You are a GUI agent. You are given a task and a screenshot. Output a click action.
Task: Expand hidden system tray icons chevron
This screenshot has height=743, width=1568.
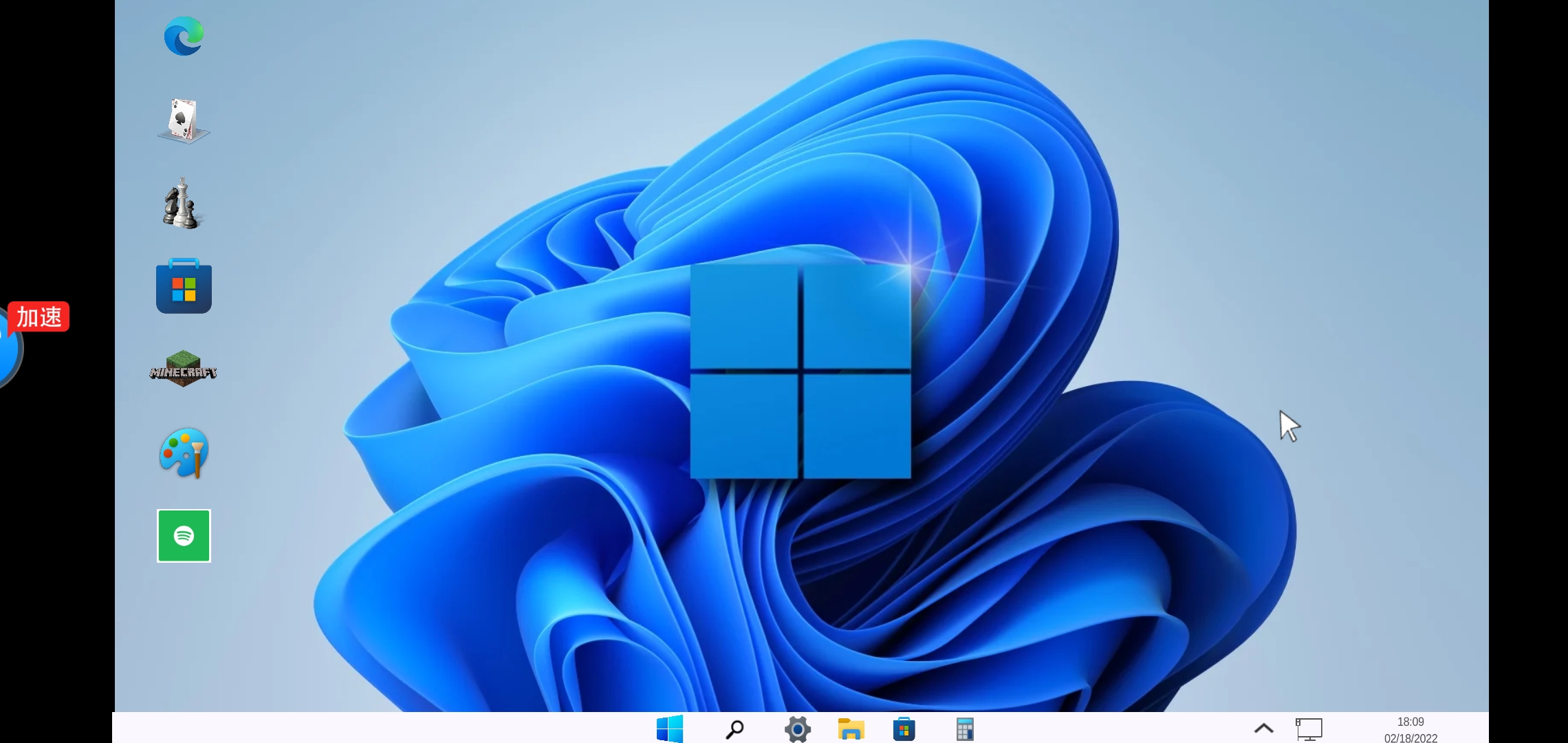pyautogui.click(x=1263, y=729)
